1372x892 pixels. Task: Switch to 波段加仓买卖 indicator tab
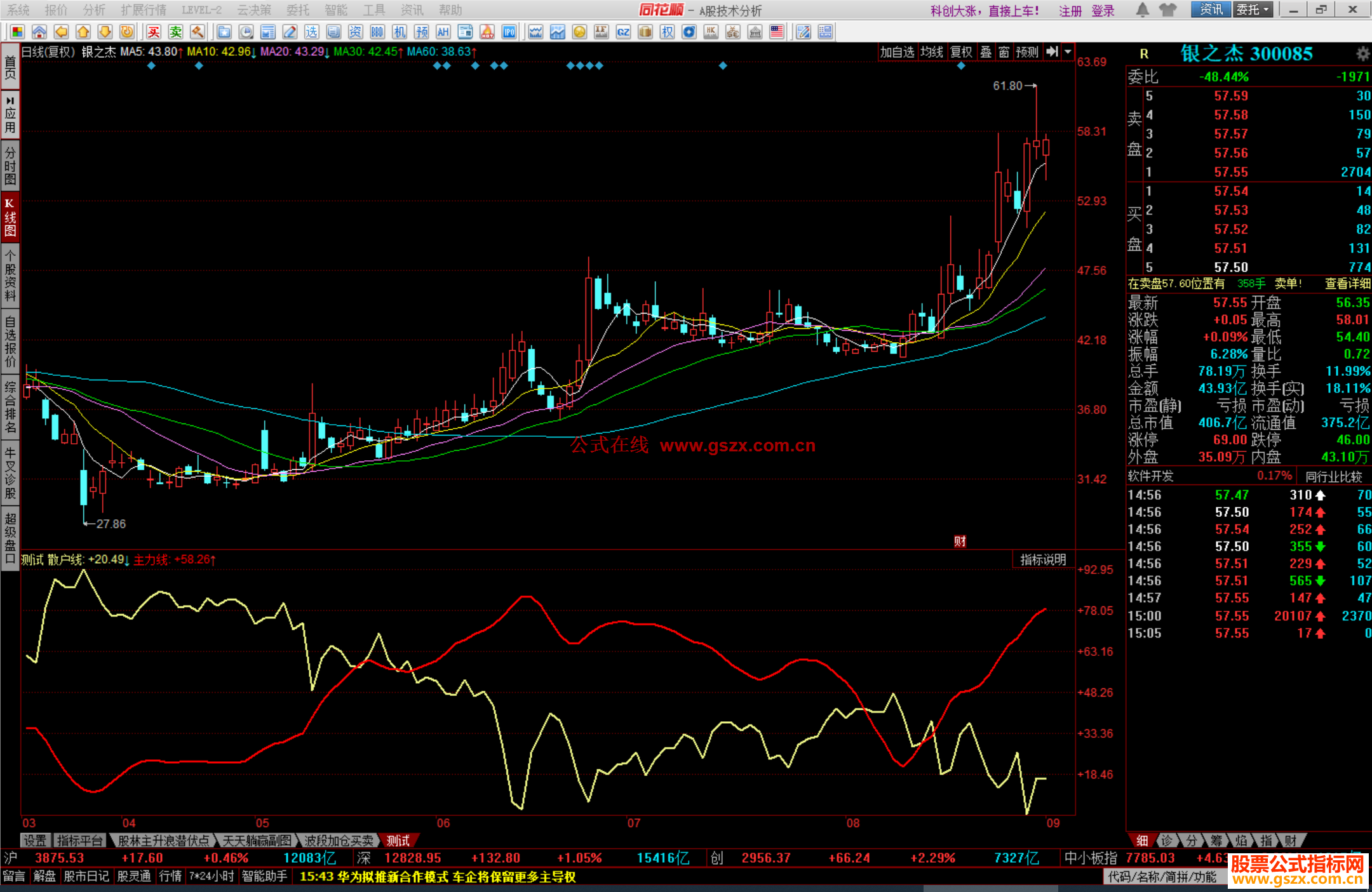[339, 841]
